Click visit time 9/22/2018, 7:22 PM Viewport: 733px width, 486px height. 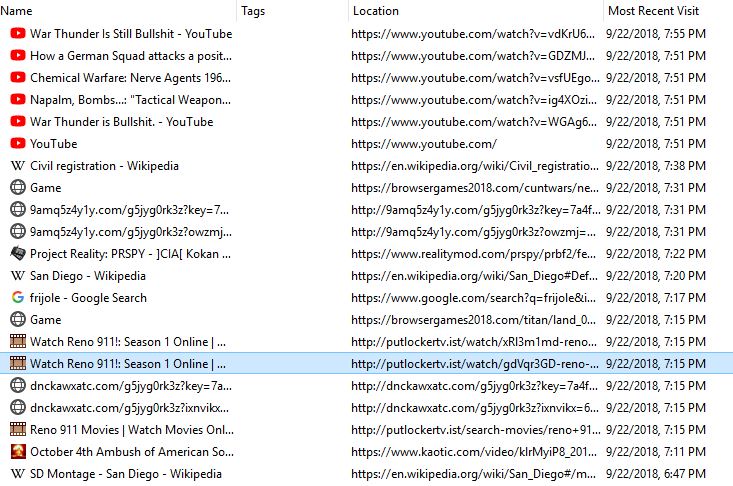point(656,253)
